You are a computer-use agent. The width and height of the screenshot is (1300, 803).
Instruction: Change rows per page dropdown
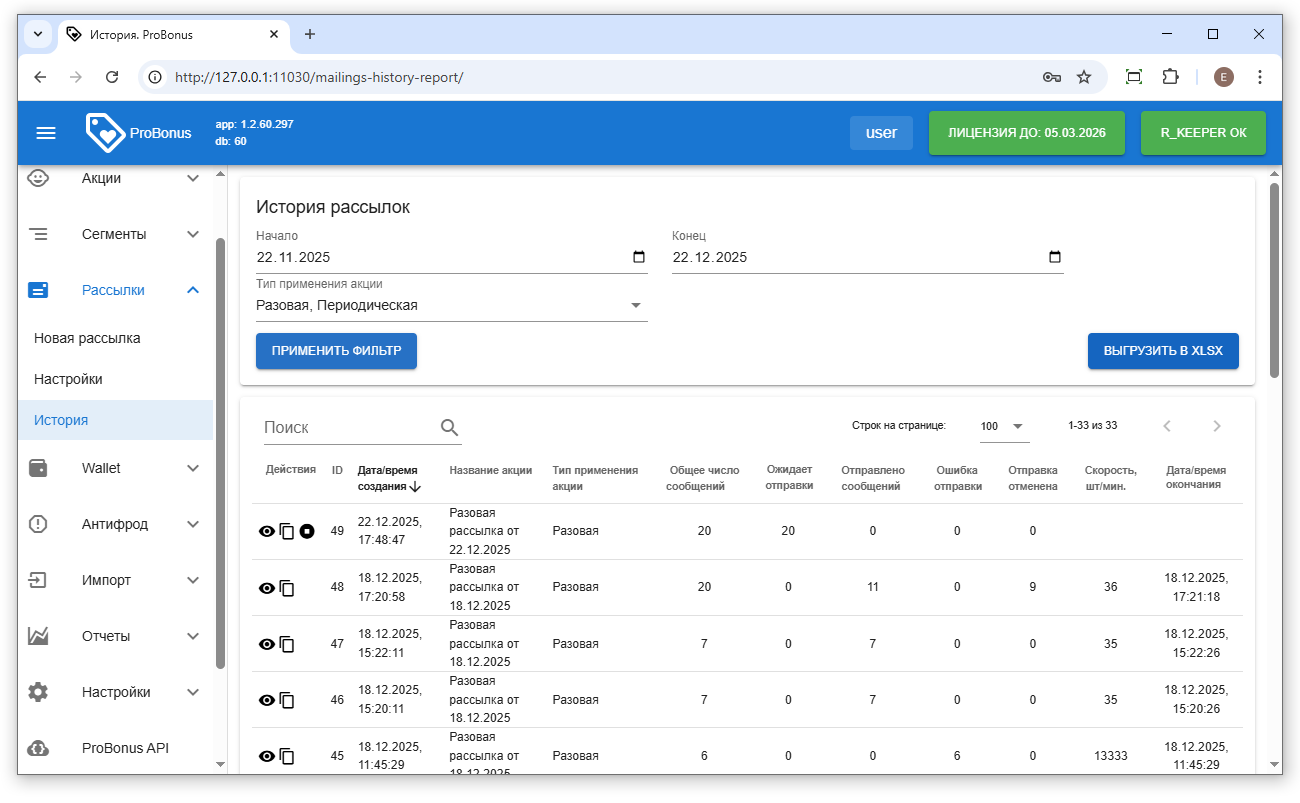point(1003,426)
